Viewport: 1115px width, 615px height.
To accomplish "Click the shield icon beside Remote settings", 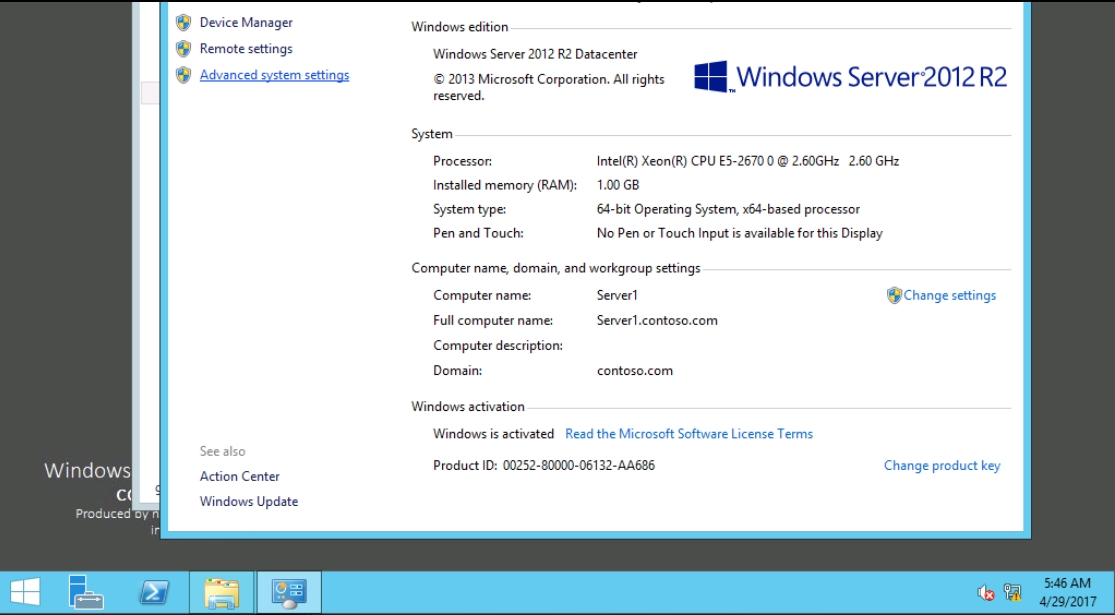I will click(x=183, y=49).
